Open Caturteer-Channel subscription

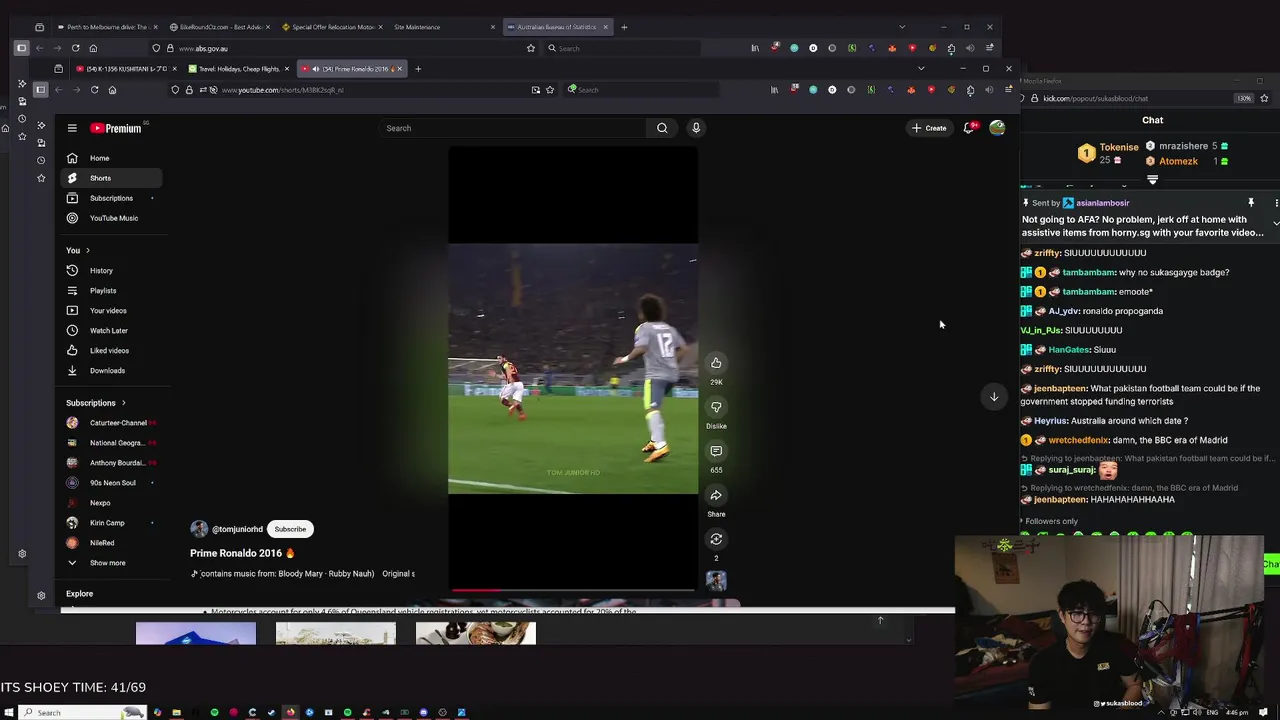(110, 423)
